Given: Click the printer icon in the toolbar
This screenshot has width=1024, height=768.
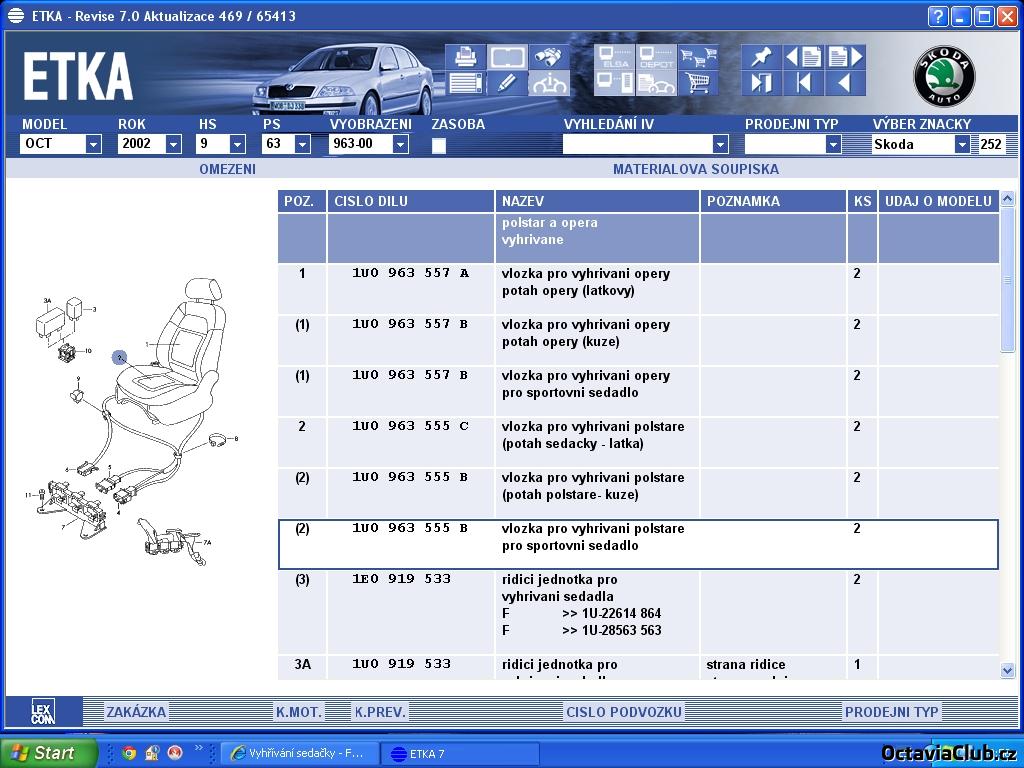Looking at the screenshot, I should click(x=464, y=57).
